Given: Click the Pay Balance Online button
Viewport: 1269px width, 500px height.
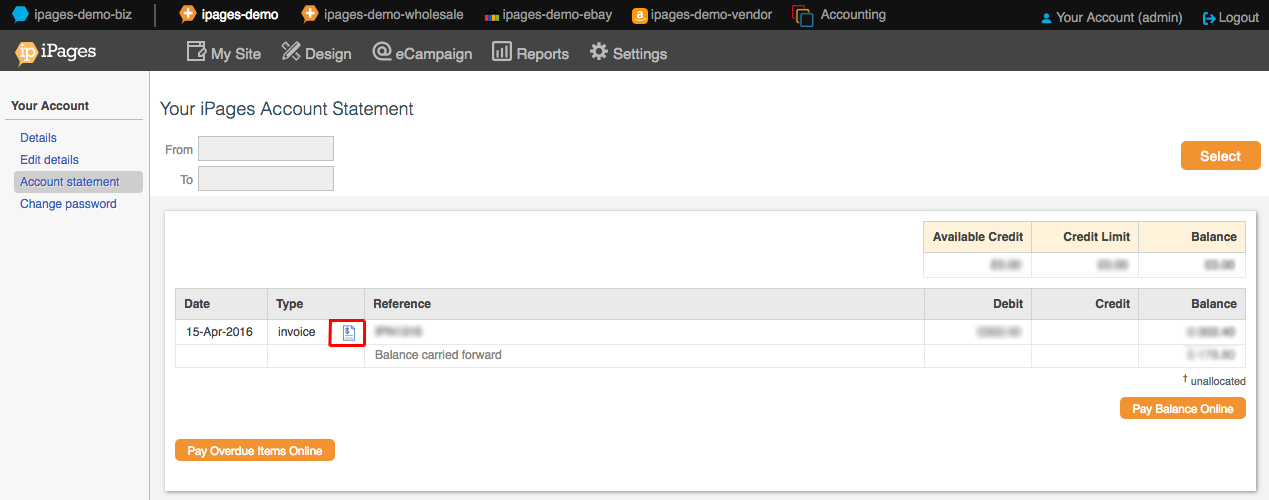Looking at the screenshot, I should 1183,408.
